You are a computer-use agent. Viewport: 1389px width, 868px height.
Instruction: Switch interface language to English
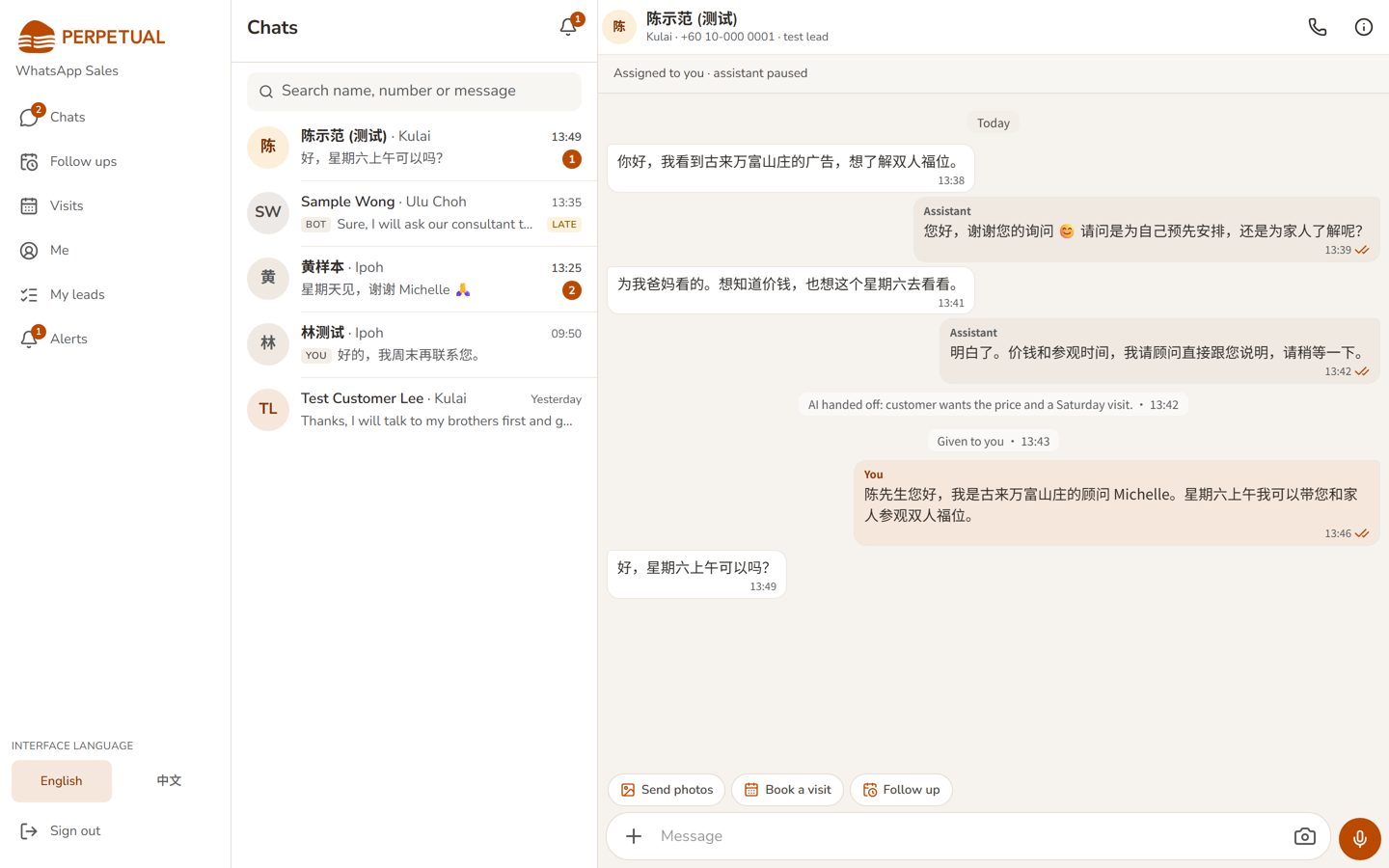(x=62, y=781)
